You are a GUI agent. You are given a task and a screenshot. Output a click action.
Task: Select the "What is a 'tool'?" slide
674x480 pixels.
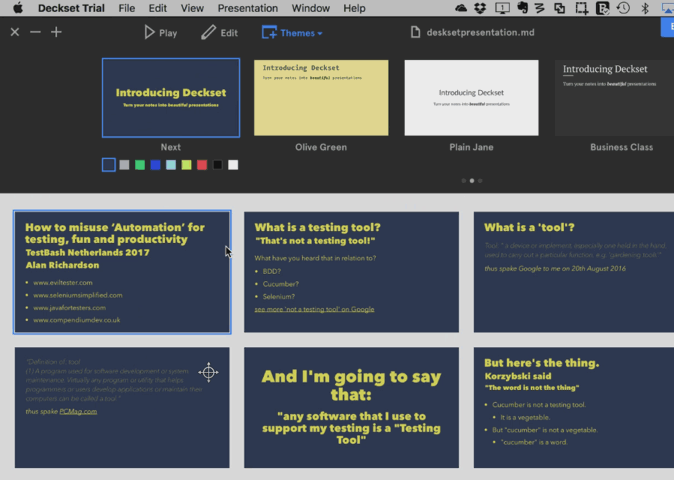pyautogui.click(x=574, y=272)
